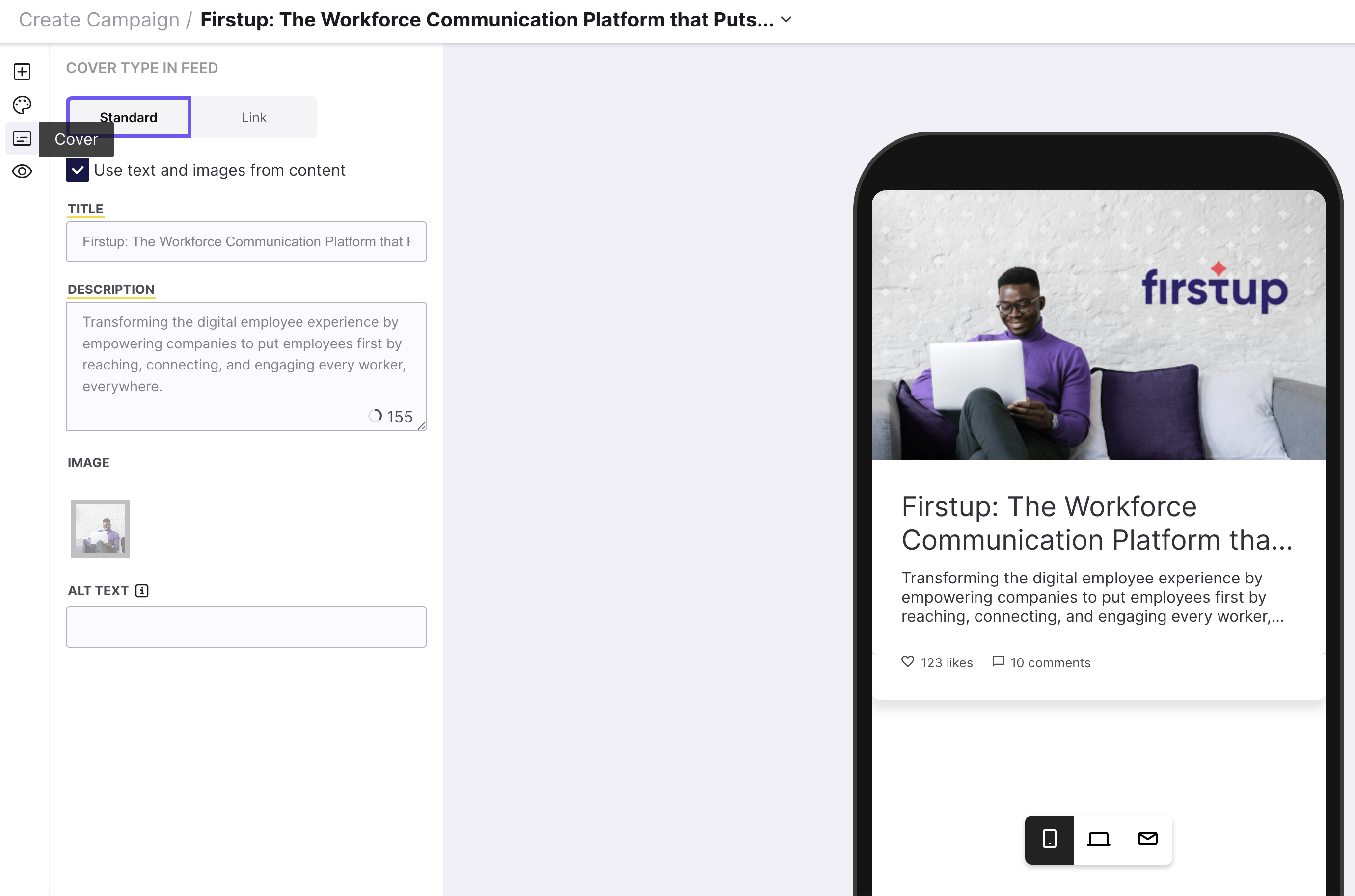
Task: Expand the campaign title dropdown chevron
Action: [786, 20]
